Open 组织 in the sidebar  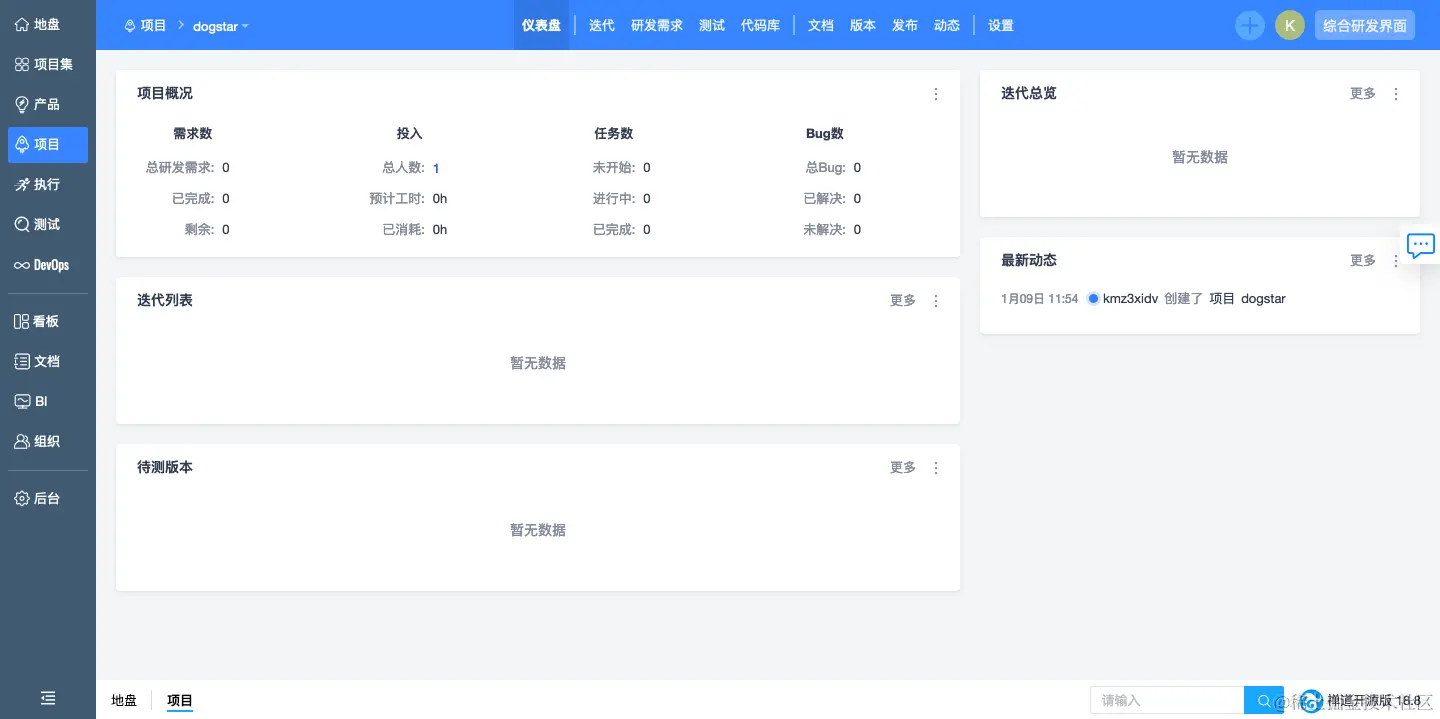47,441
